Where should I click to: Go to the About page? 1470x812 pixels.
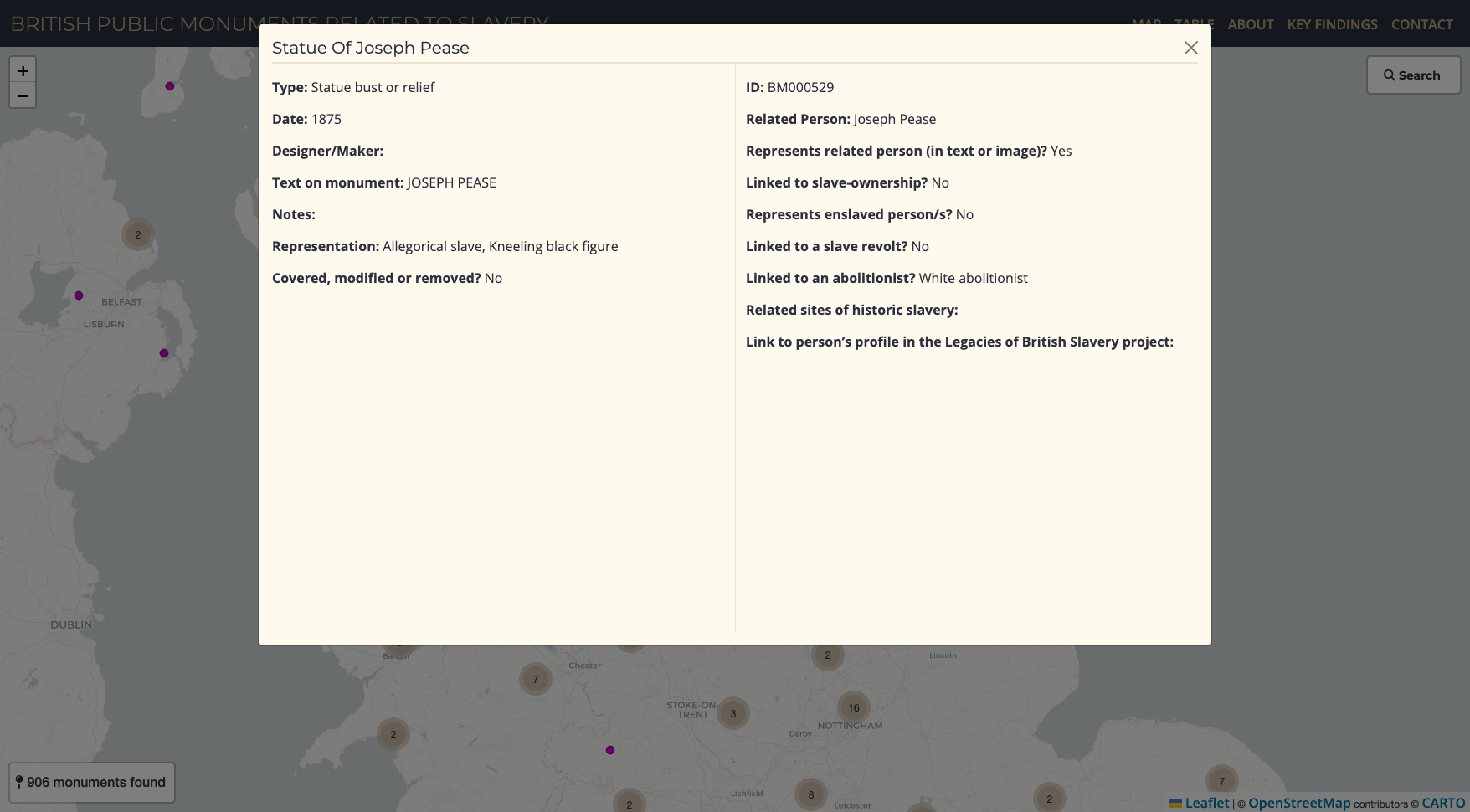(1250, 24)
